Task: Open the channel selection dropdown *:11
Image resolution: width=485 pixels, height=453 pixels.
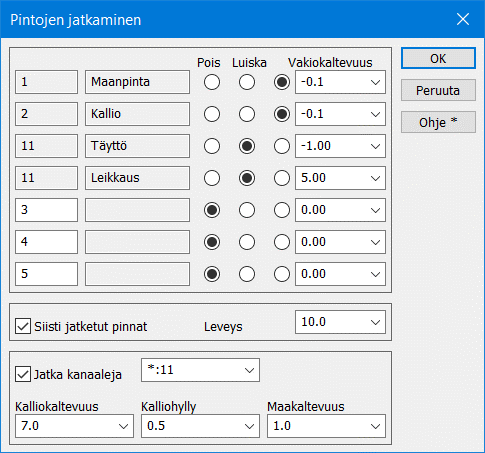Action: coord(200,370)
